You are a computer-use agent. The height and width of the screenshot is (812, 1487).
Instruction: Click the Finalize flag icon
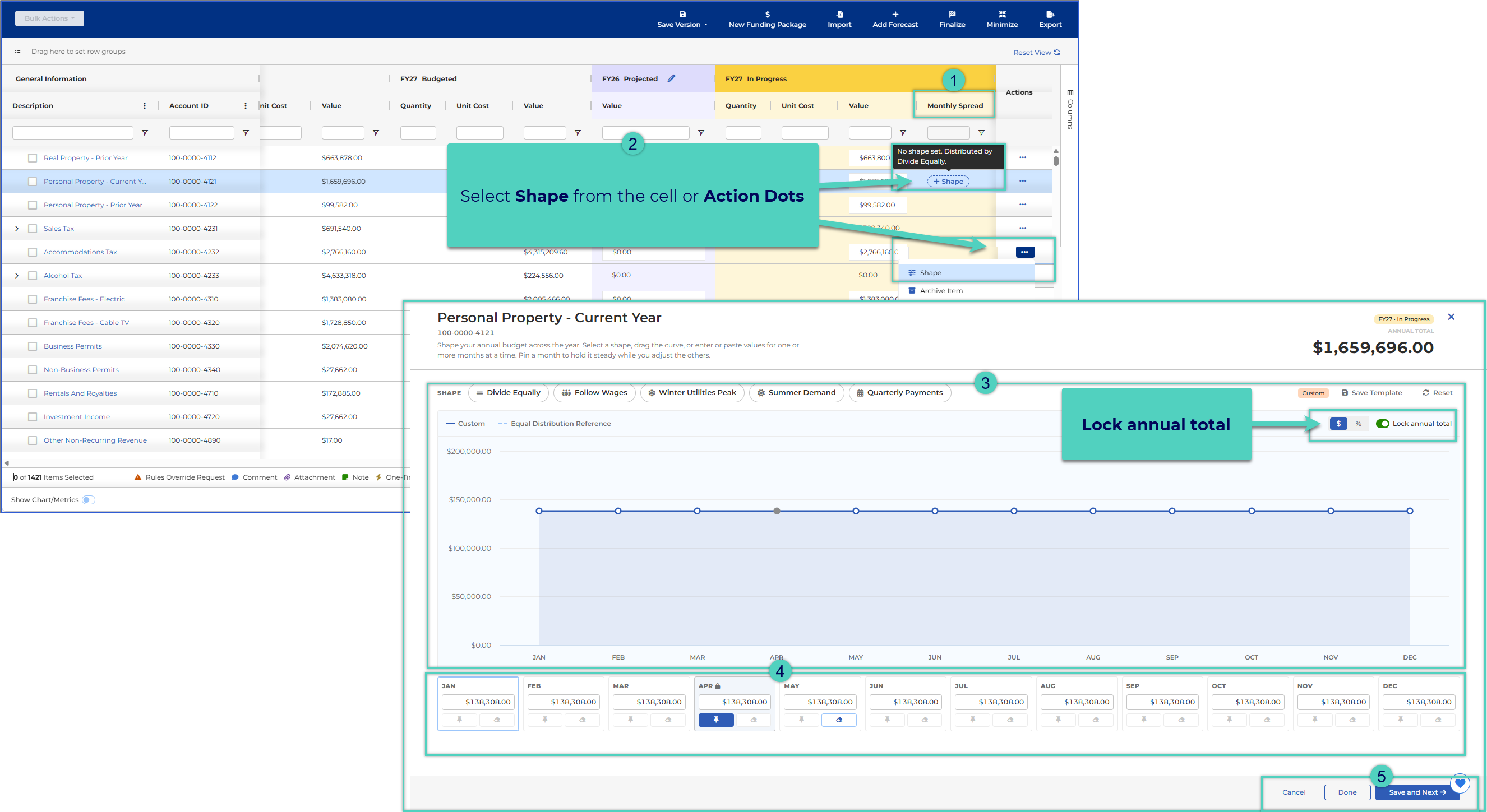tap(952, 14)
